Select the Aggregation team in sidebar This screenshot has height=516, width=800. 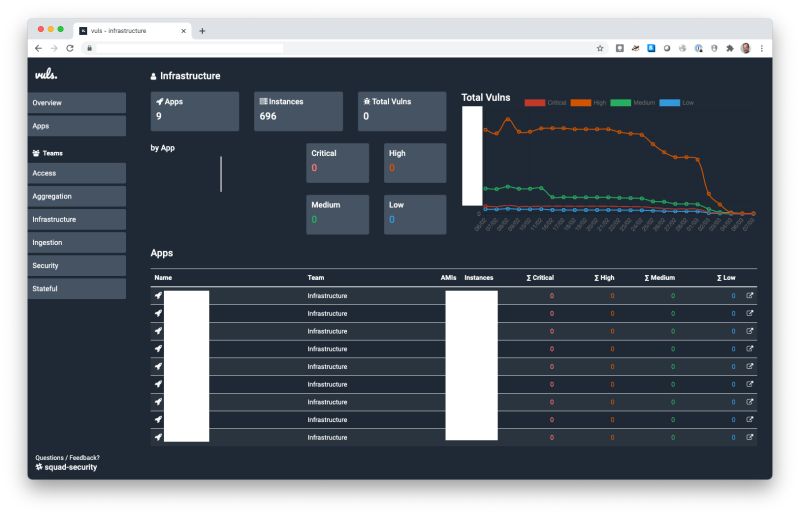click(x=77, y=196)
